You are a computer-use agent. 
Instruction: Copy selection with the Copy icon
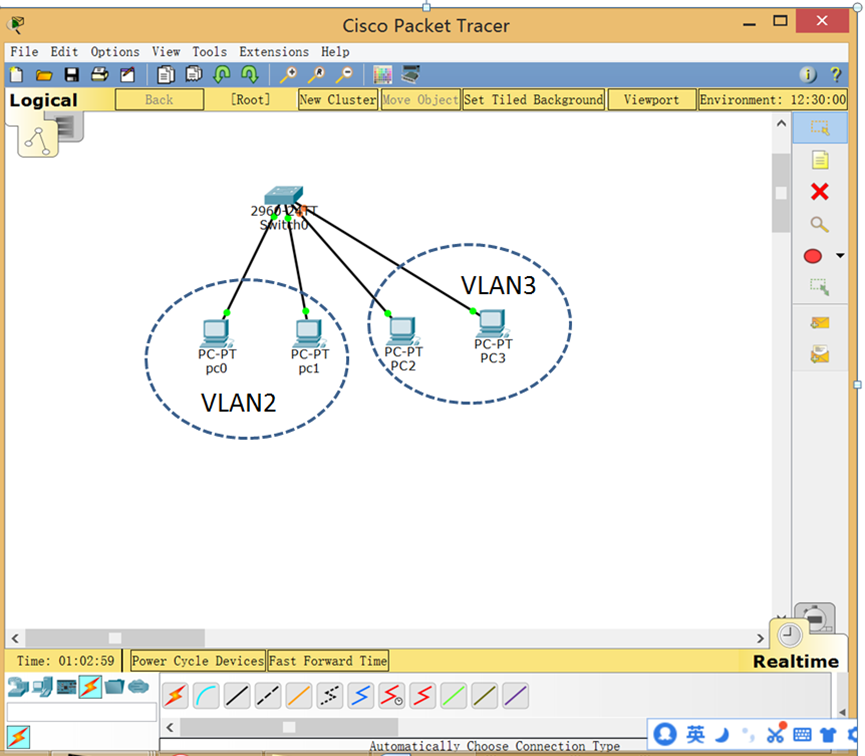click(165, 74)
